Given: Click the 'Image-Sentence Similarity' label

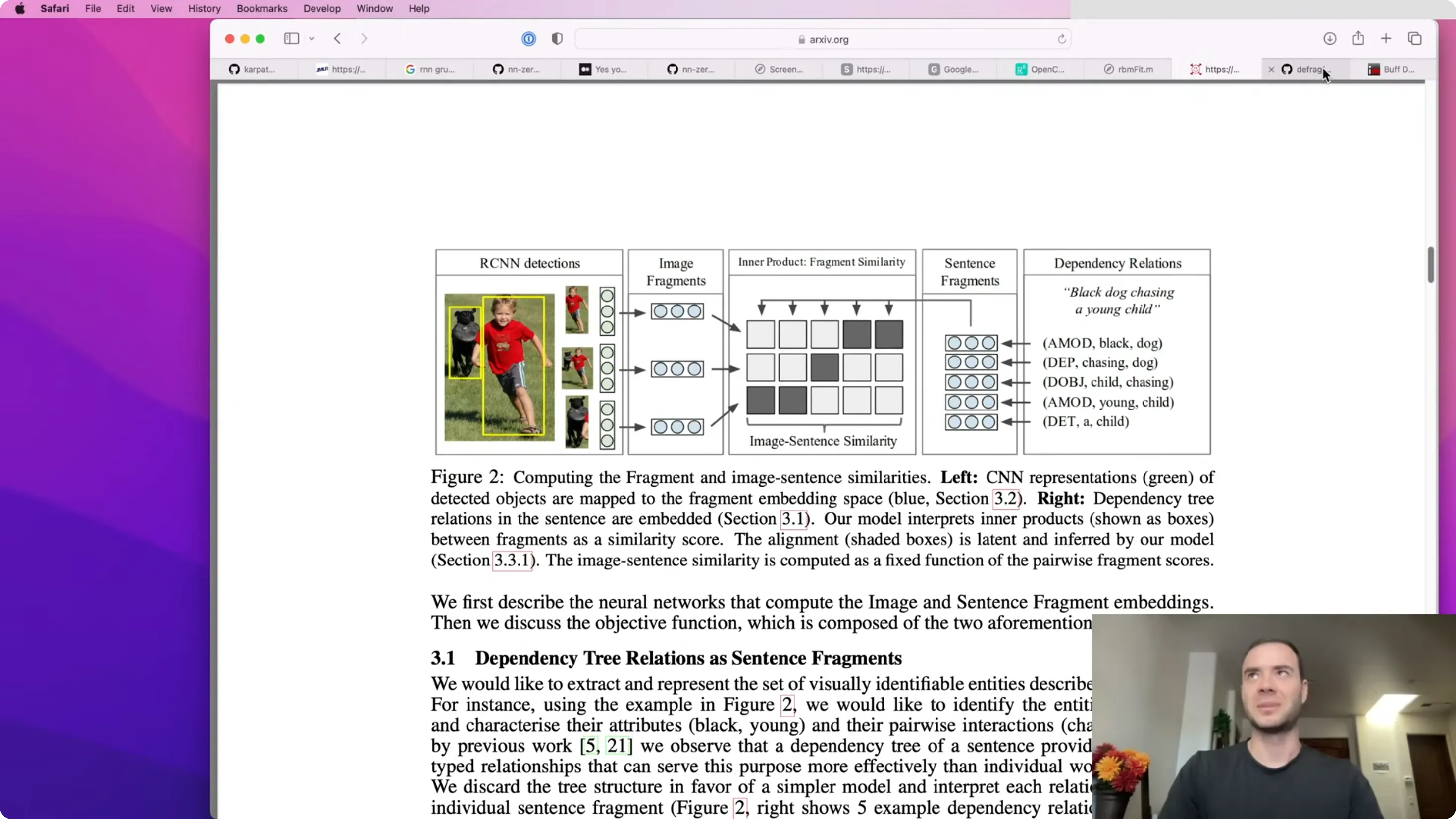Looking at the screenshot, I should (x=823, y=441).
